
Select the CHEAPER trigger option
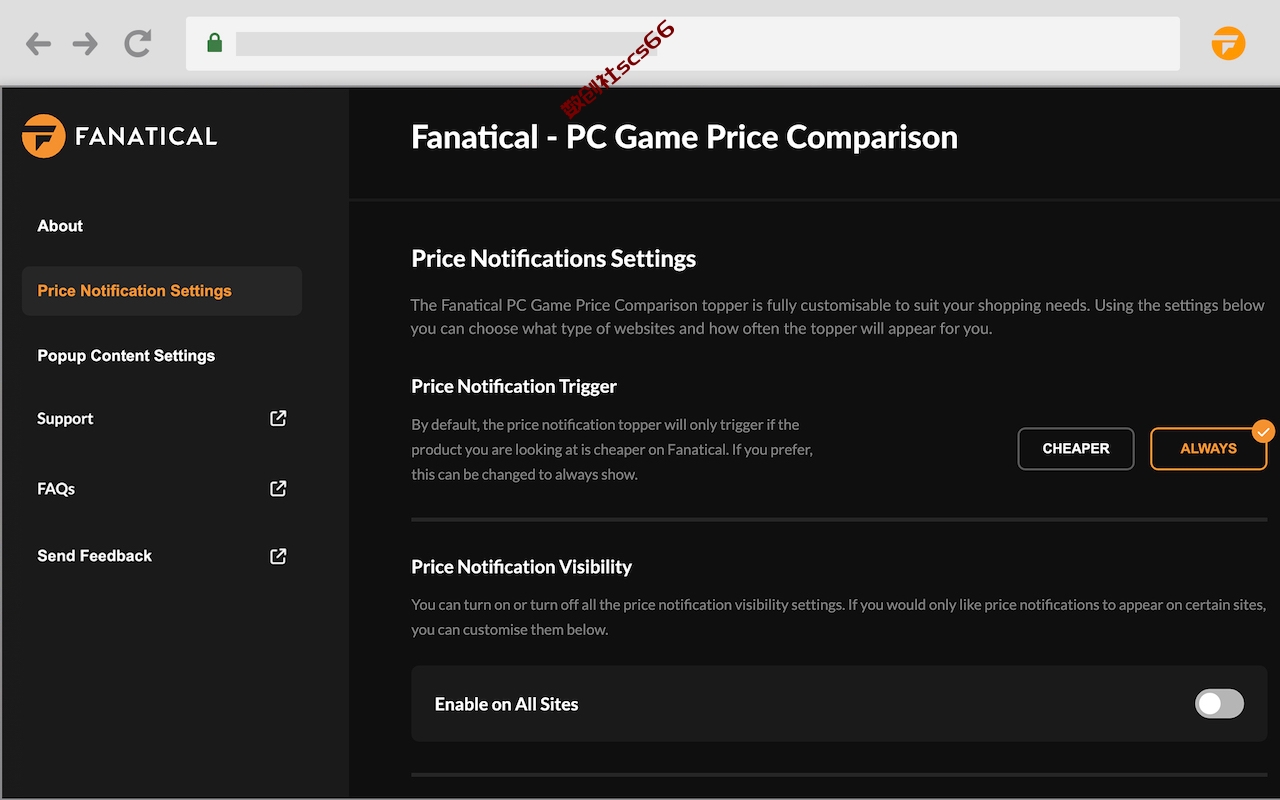point(1076,449)
